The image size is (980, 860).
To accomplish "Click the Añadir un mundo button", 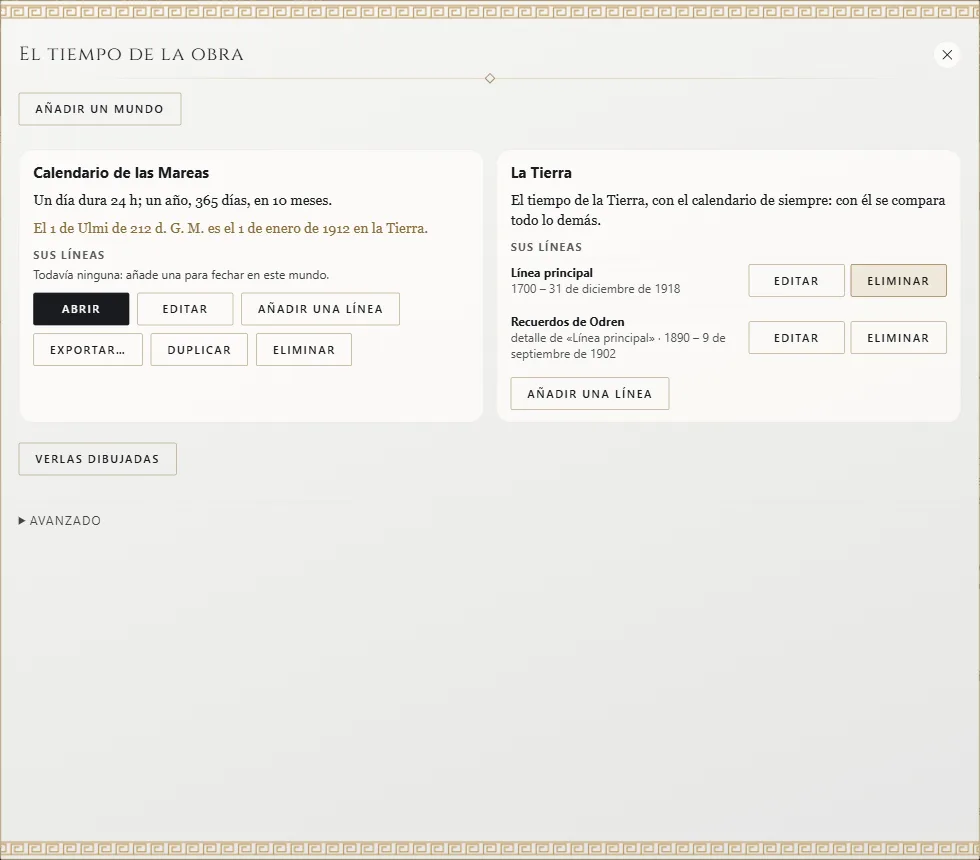I will point(100,109).
